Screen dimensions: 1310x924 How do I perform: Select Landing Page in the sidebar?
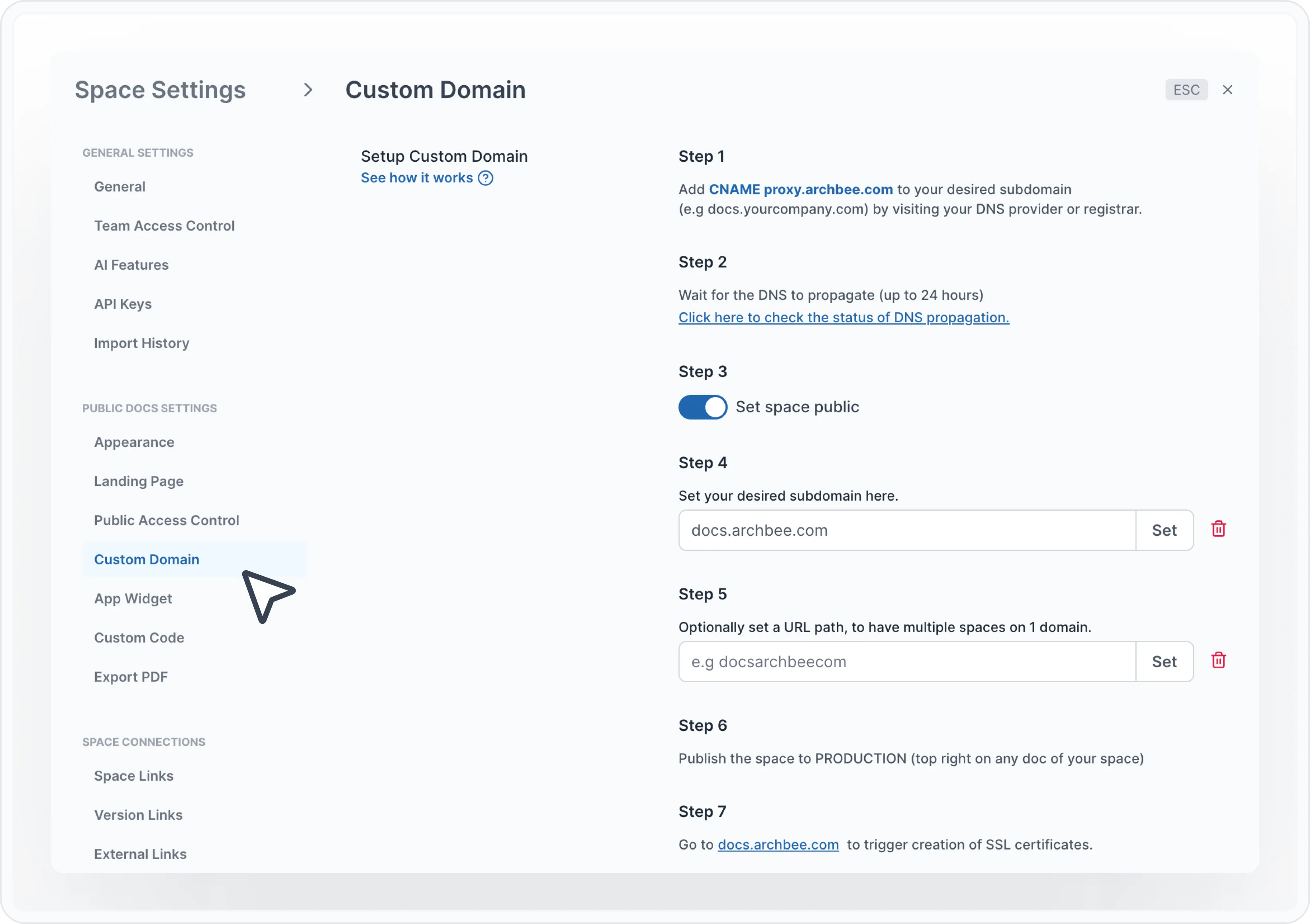(x=139, y=482)
